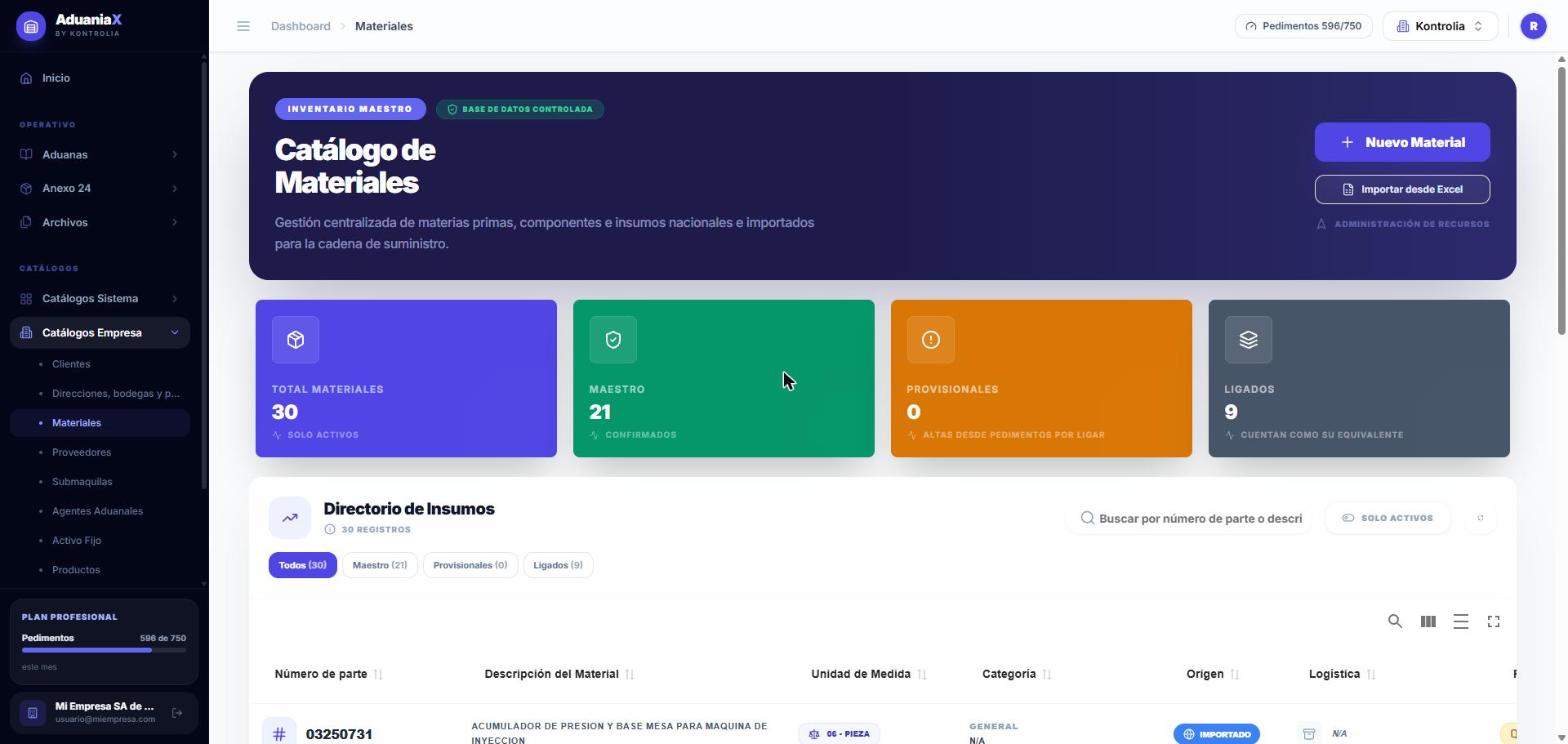This screenshot has height=744, width=1568.
Task: Click the part number search field
Action: [1190, 518]
